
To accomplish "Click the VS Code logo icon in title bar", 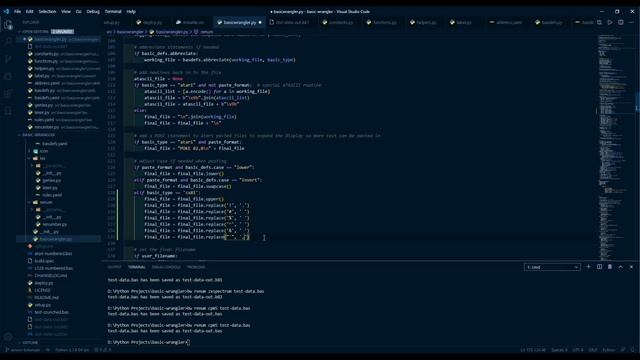I will pos(6,11).
